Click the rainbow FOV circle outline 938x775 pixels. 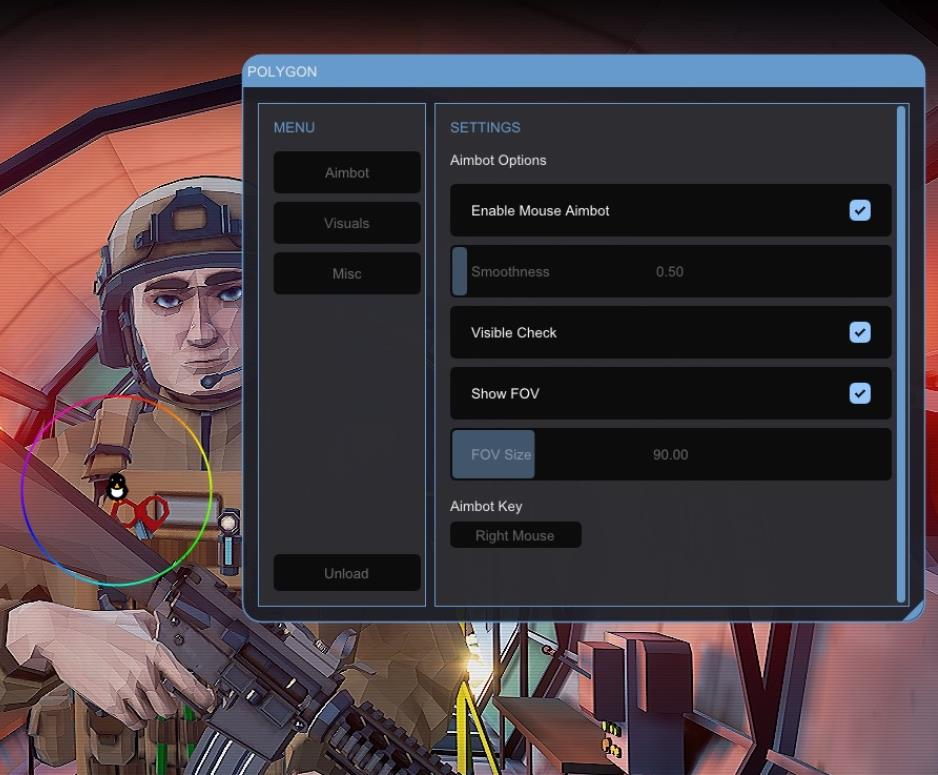210,489
